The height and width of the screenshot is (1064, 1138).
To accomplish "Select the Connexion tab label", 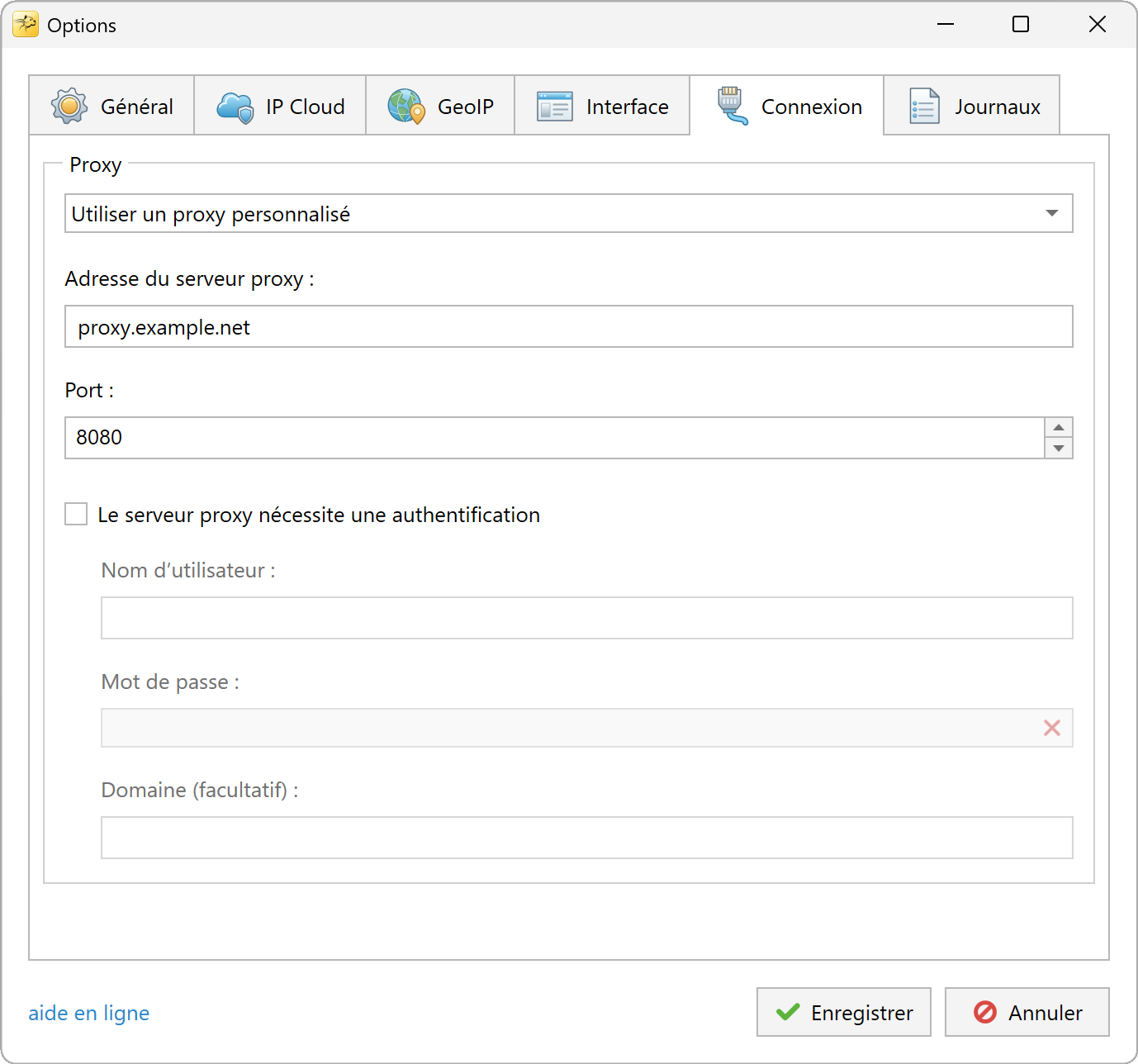I will pos(812,107).
